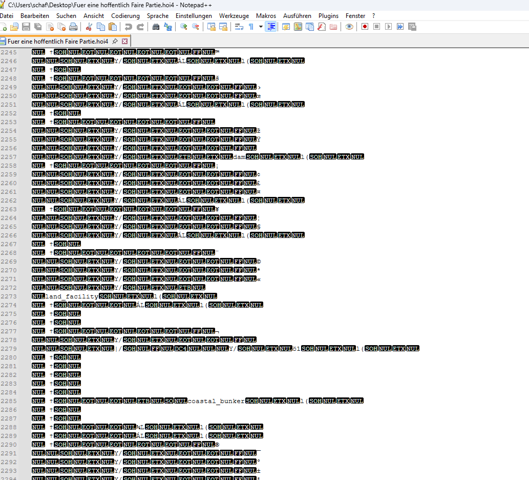Close the hoi4 file tab with red X

click(124, 41)
